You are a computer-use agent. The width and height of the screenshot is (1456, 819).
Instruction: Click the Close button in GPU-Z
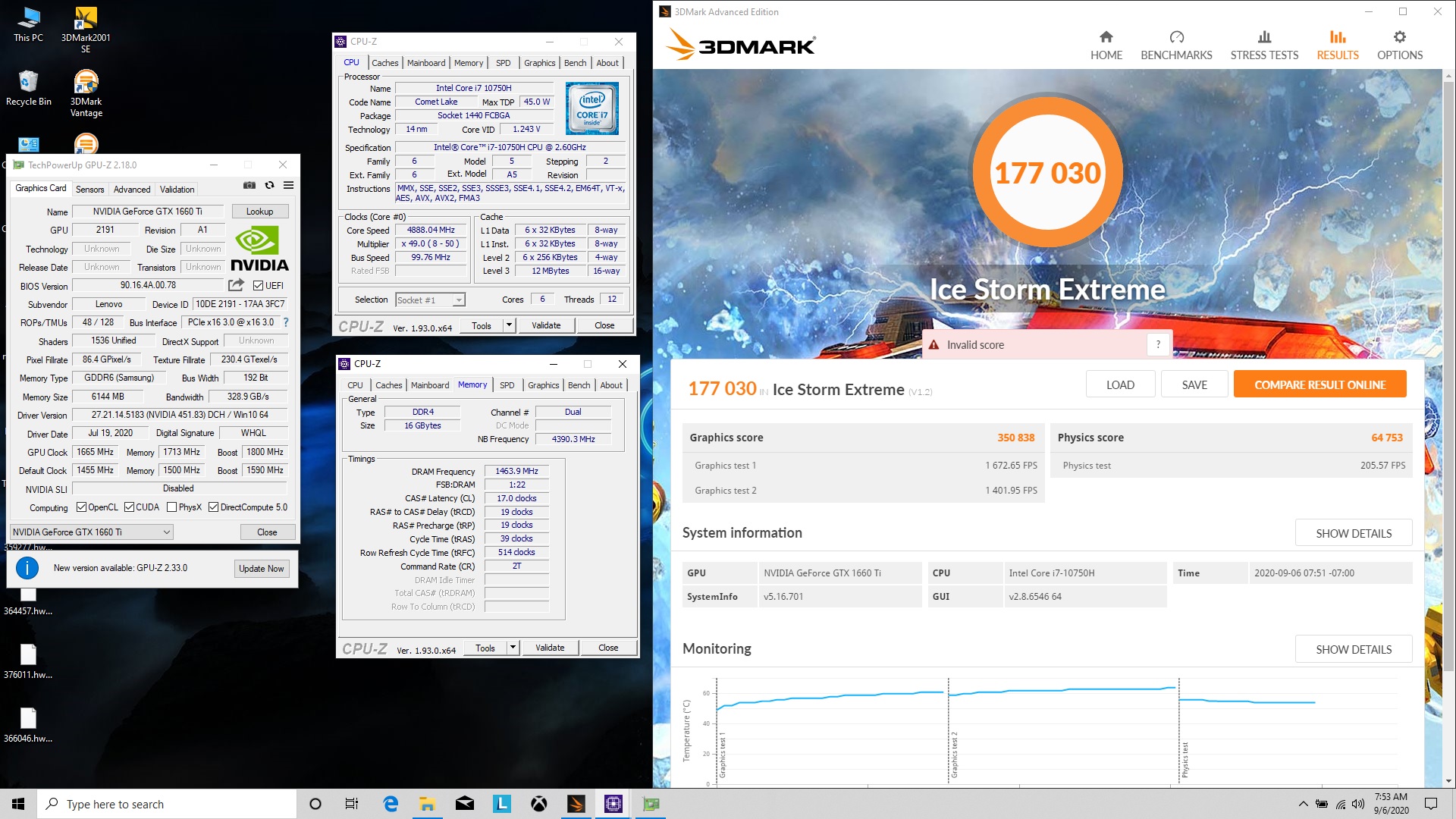[267, 532]
